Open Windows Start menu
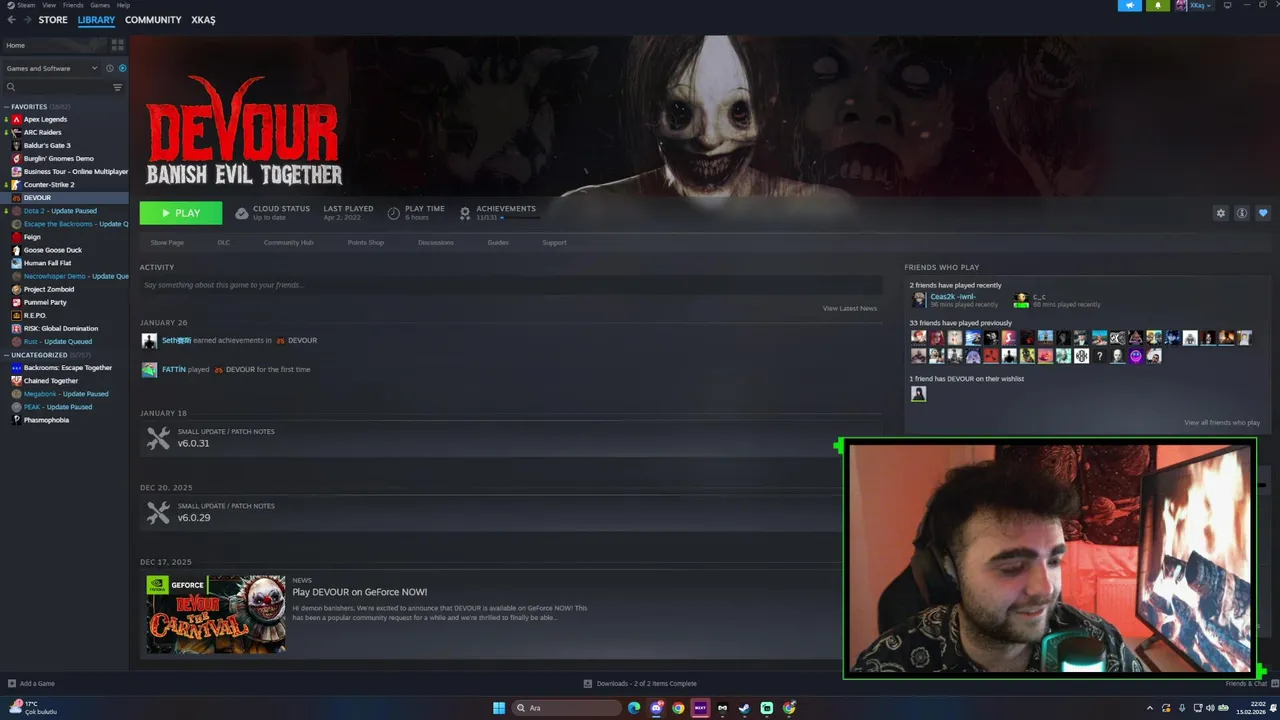1280x720 pixels. [499, 708]
